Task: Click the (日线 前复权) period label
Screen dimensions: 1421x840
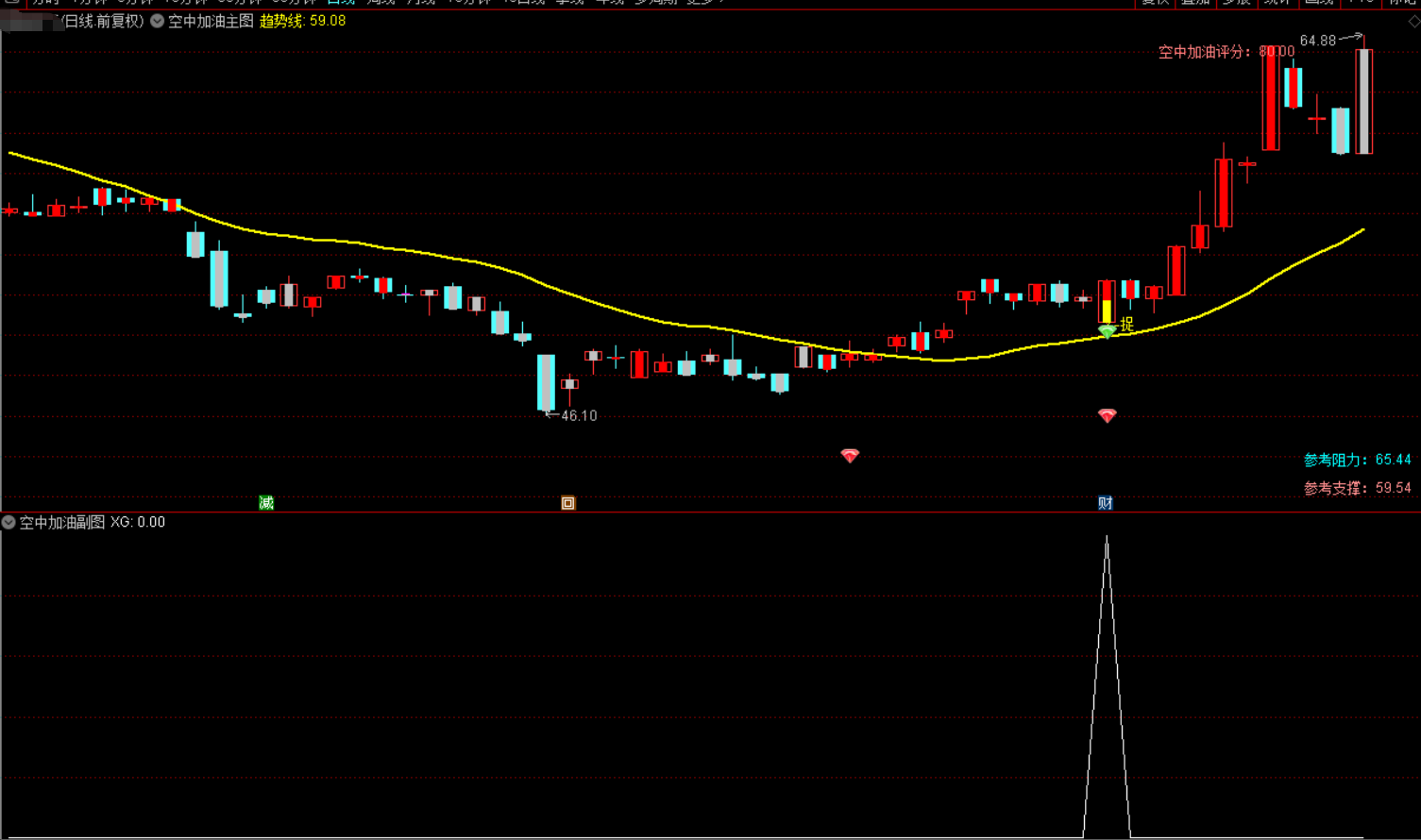Action: [103, 21]
